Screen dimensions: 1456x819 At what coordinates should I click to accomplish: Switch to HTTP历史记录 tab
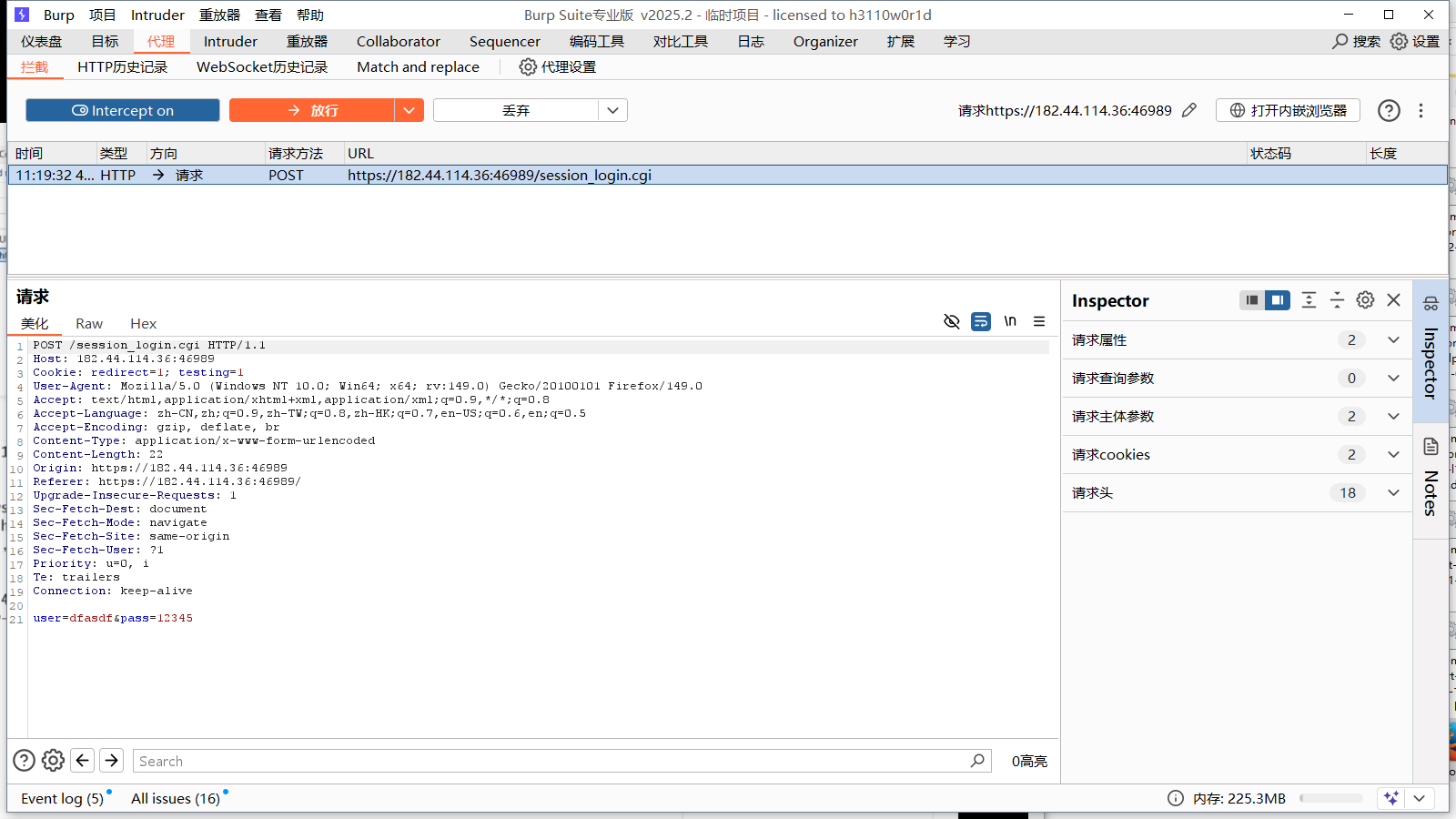[123, 66]
